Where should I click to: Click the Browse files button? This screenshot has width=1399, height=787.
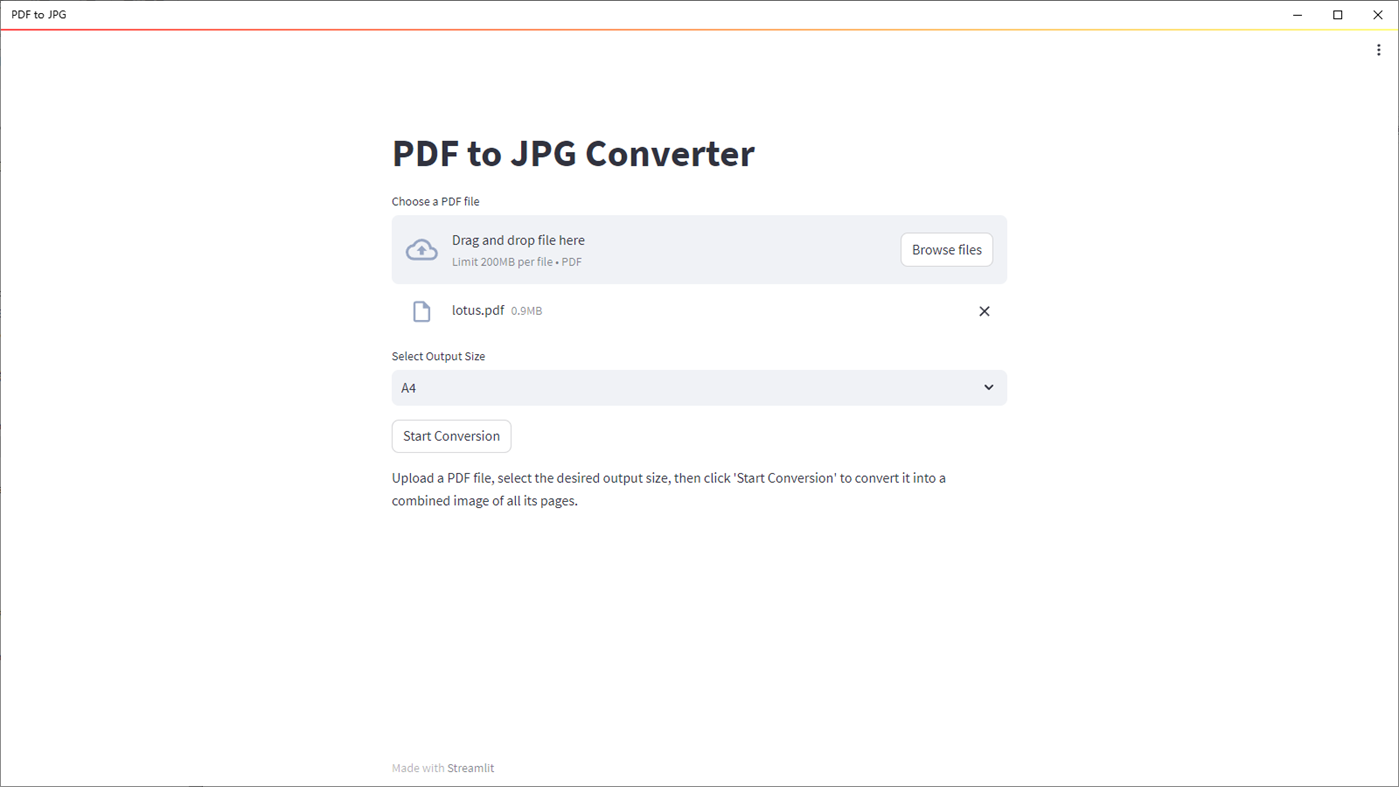[x=945, y=249]
